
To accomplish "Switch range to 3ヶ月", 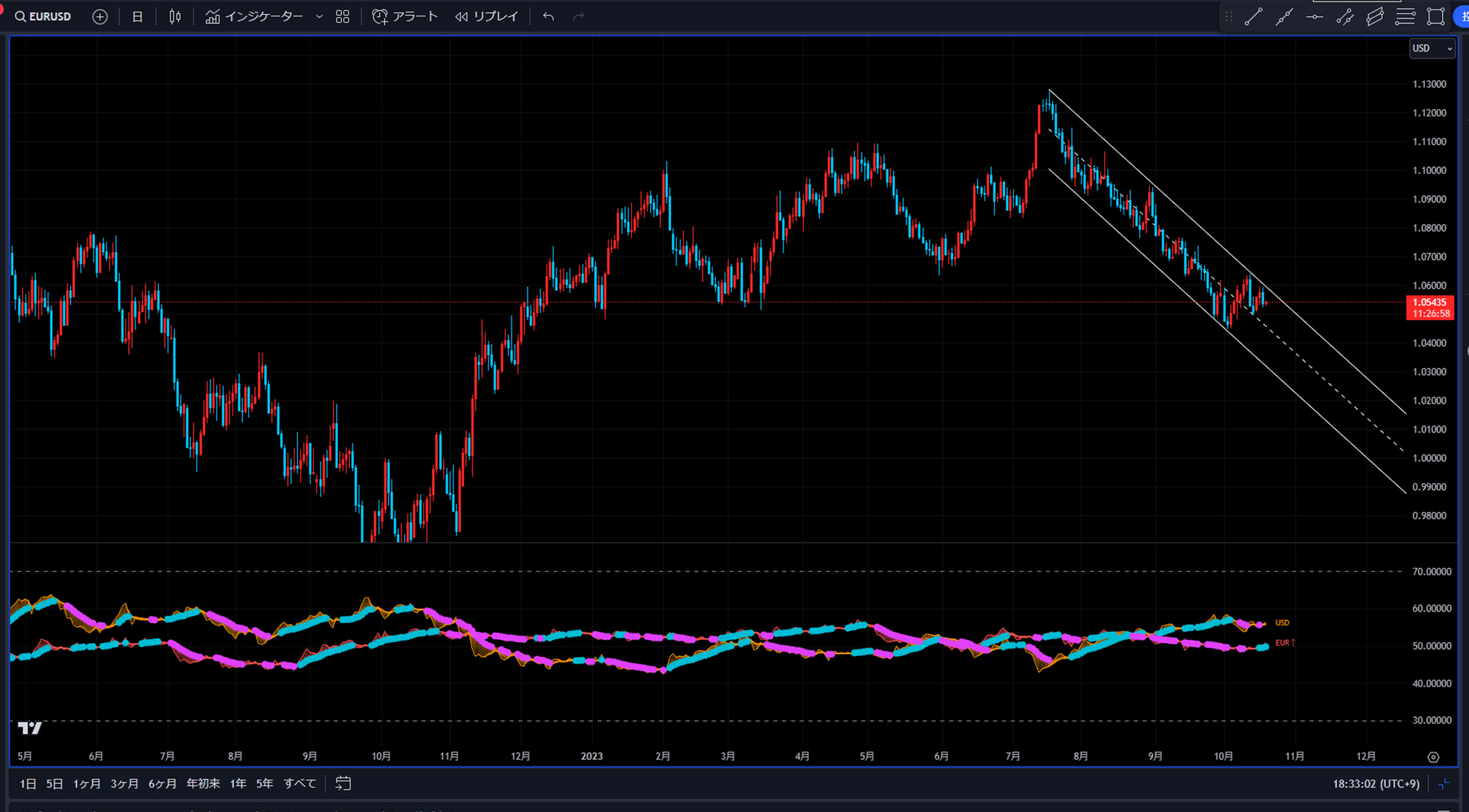I will (124, 783).
